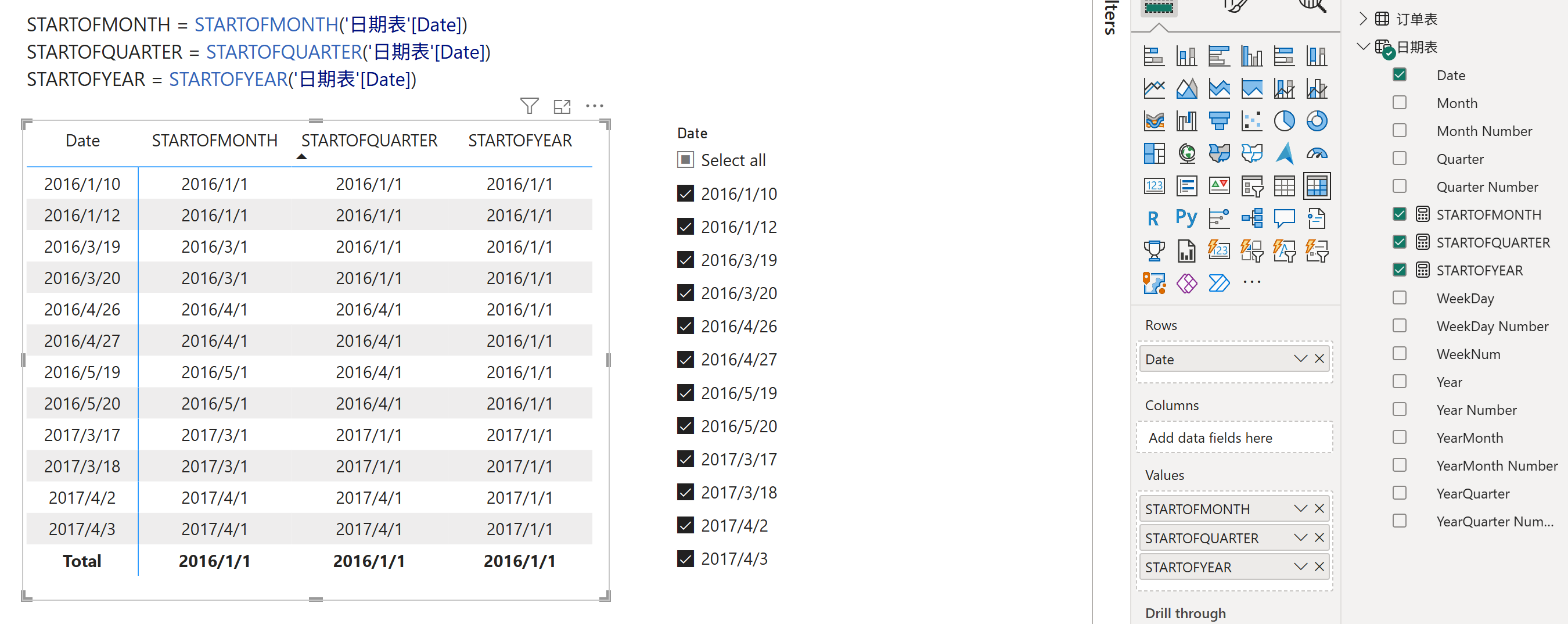Click the matrix visualization icon
1568x624 pixels.
click(1316, 186)
